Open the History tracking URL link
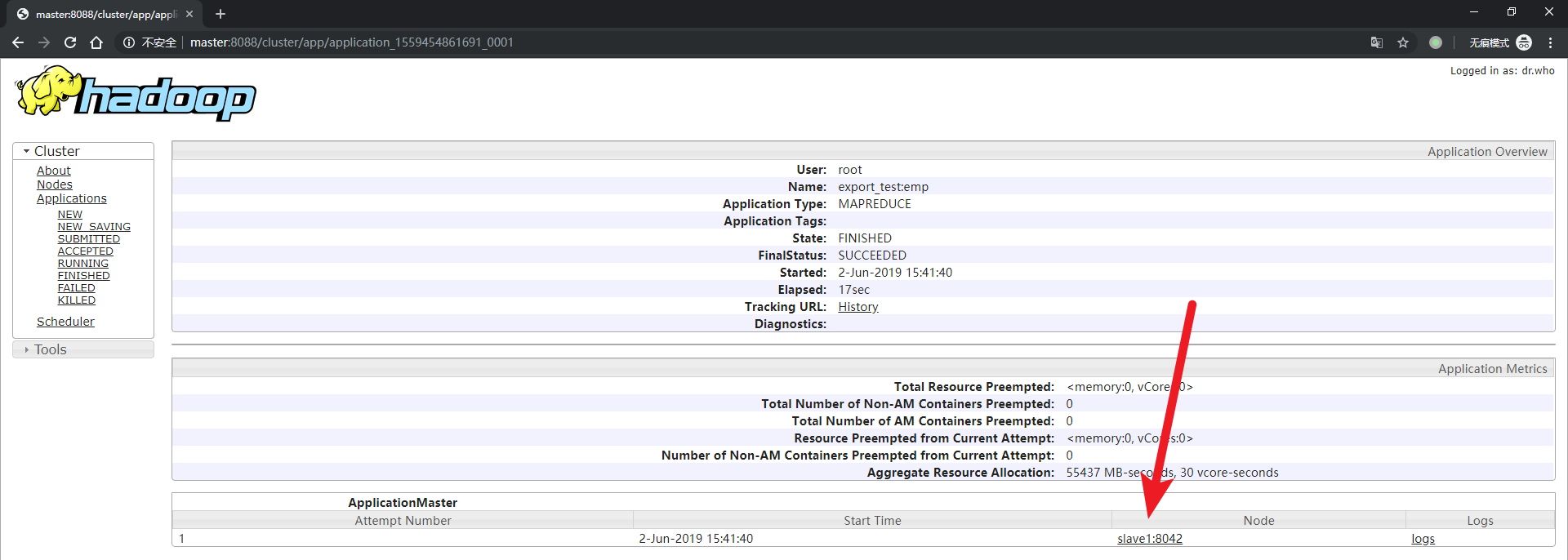The height and width of the screenshot is (560, 1568). point(857,307)
